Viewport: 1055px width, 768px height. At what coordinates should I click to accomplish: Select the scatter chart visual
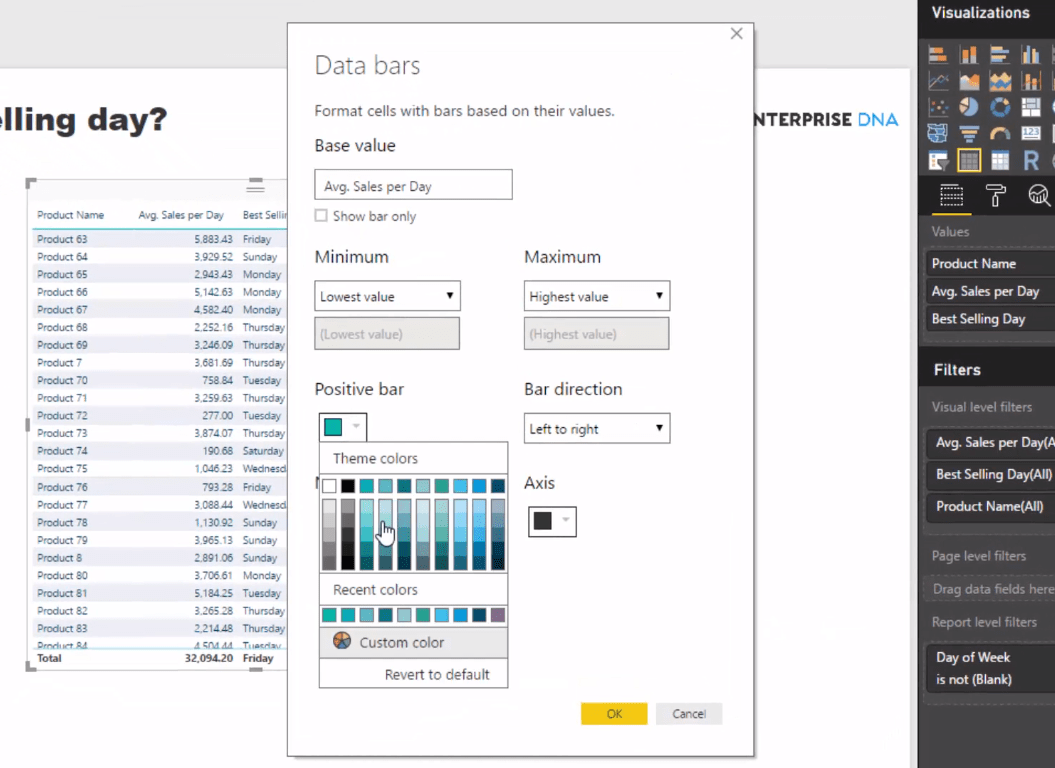coord(938,108)
